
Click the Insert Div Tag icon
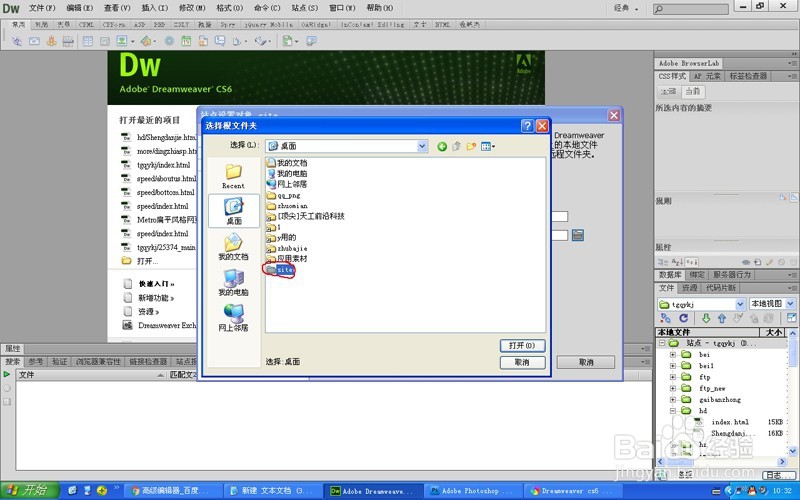pos(105,41)
